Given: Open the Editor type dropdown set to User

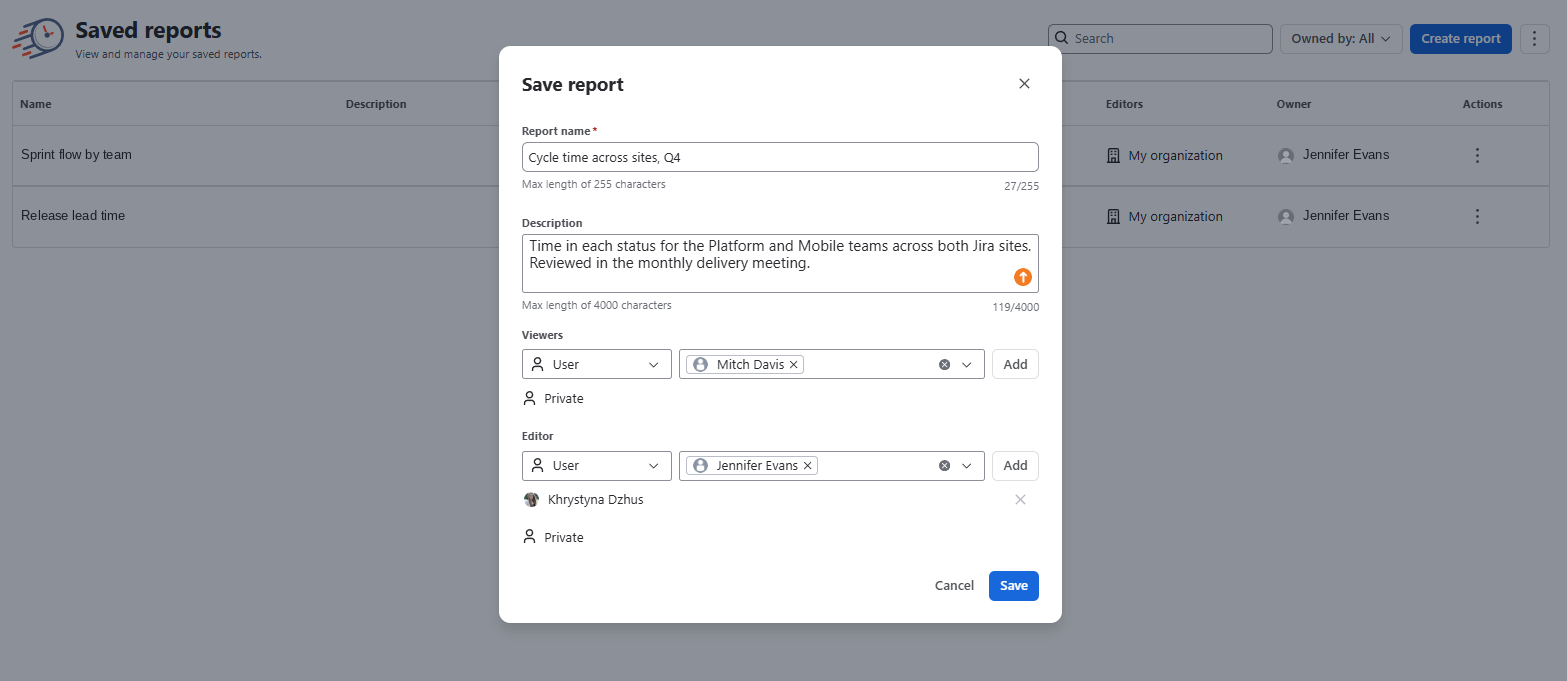Looking at the screenshot, I should click(x=597, y=466).
